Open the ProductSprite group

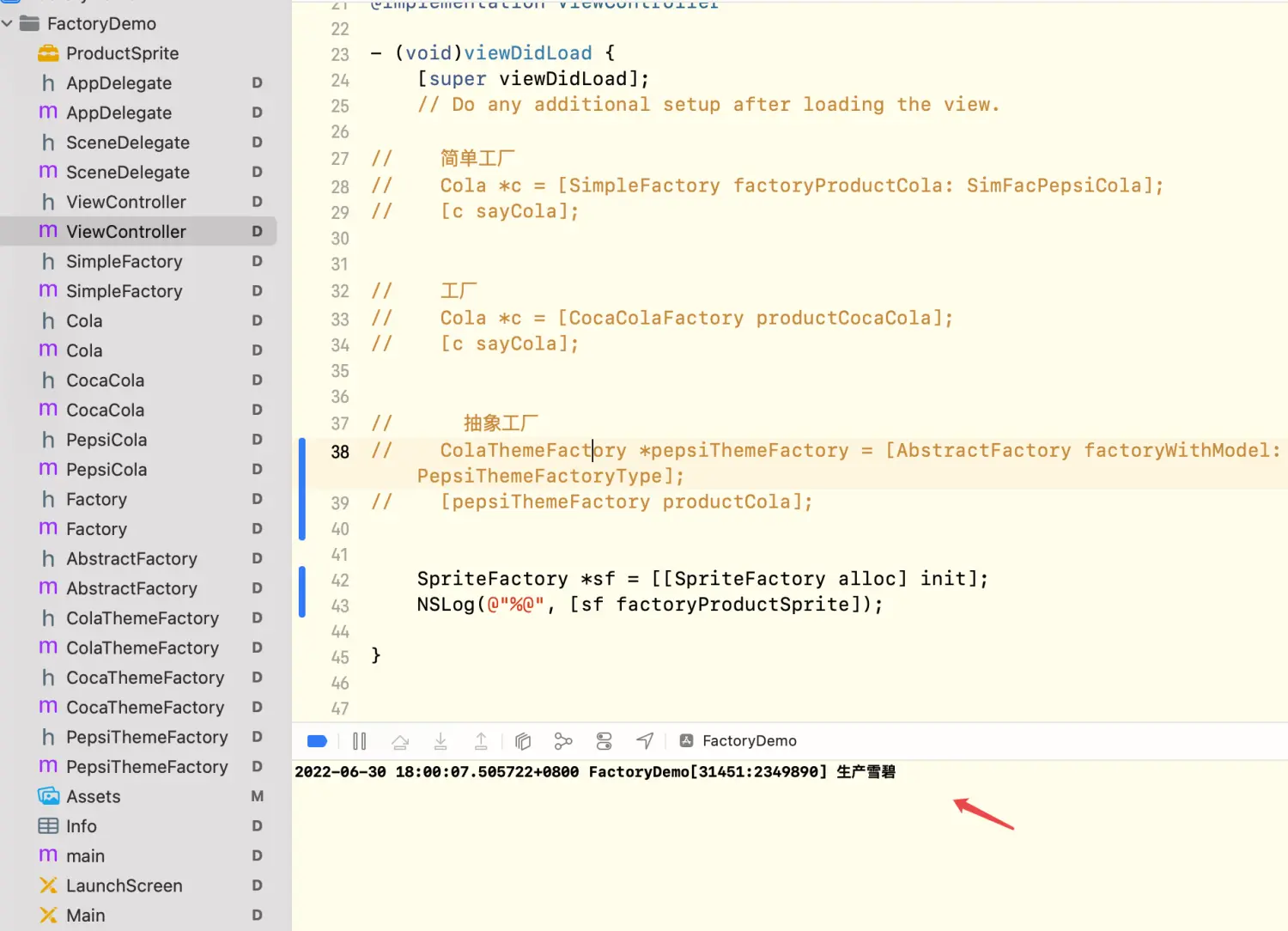pyautogui.click(x=122, y=53)
